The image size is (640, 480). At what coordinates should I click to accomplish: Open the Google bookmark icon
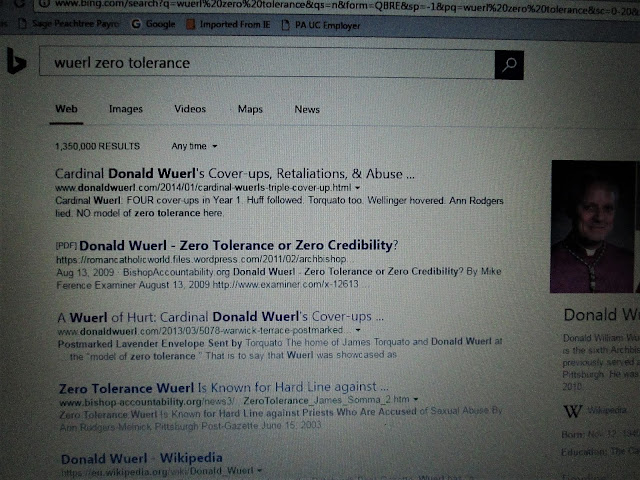pos(136,24)
